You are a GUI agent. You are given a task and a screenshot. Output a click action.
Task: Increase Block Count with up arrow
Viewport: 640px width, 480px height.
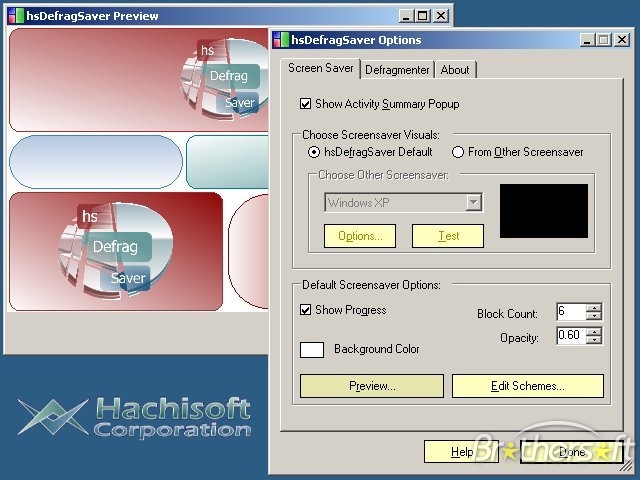point(594,308)
